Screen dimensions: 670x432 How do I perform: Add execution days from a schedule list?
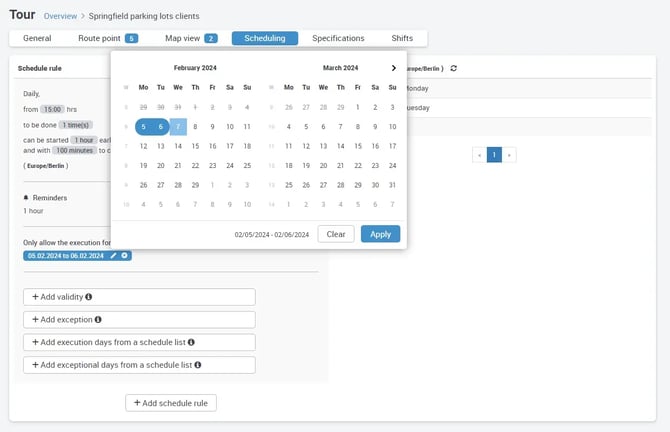pos(139,342)
